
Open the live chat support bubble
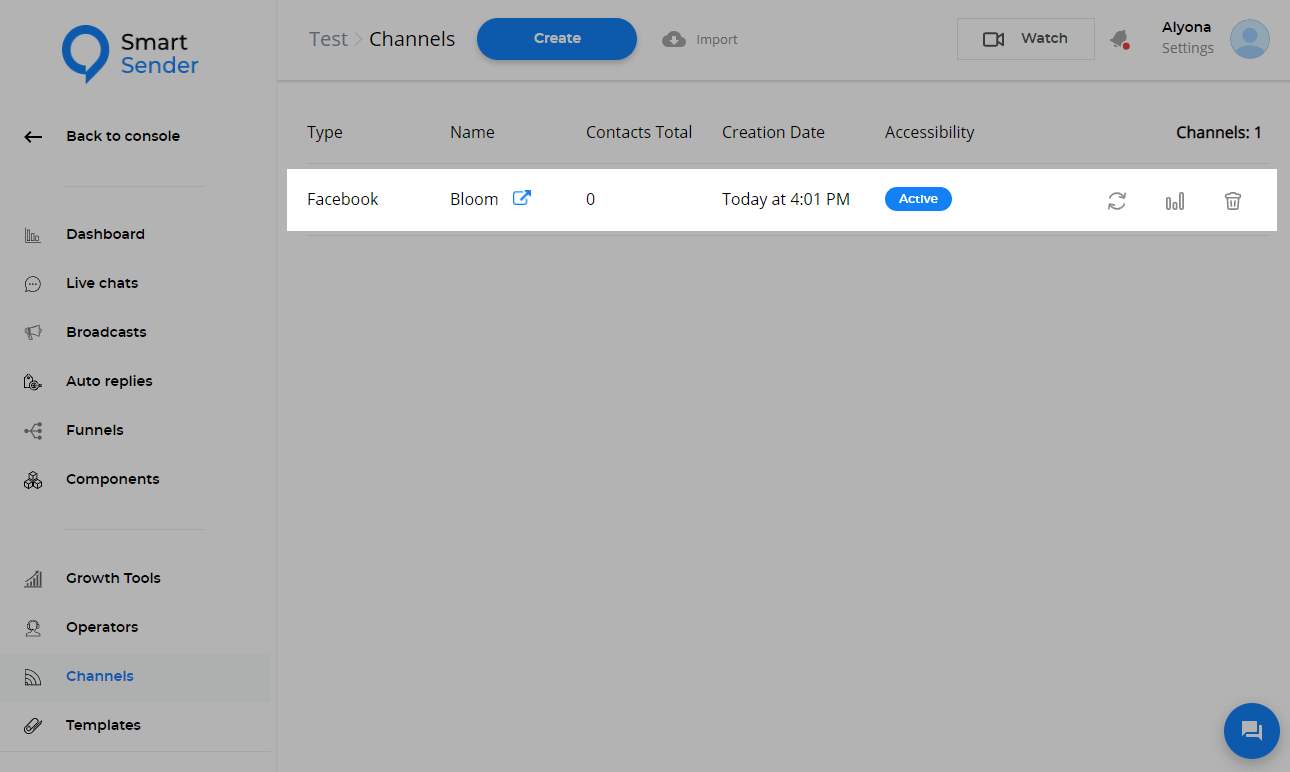tap(1251, 731)
